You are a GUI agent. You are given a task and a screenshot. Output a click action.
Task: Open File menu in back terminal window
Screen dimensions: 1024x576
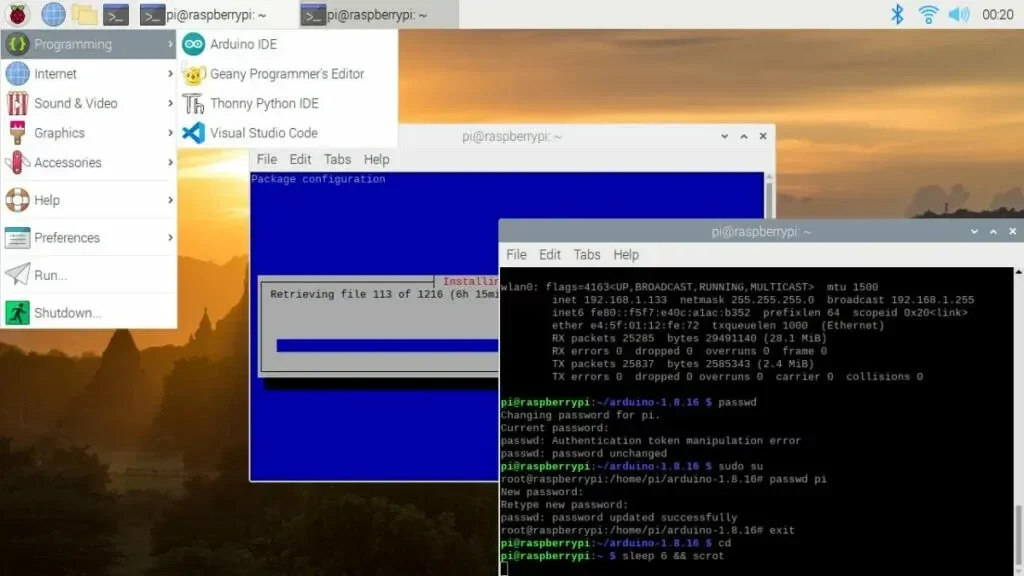[266, 159]
